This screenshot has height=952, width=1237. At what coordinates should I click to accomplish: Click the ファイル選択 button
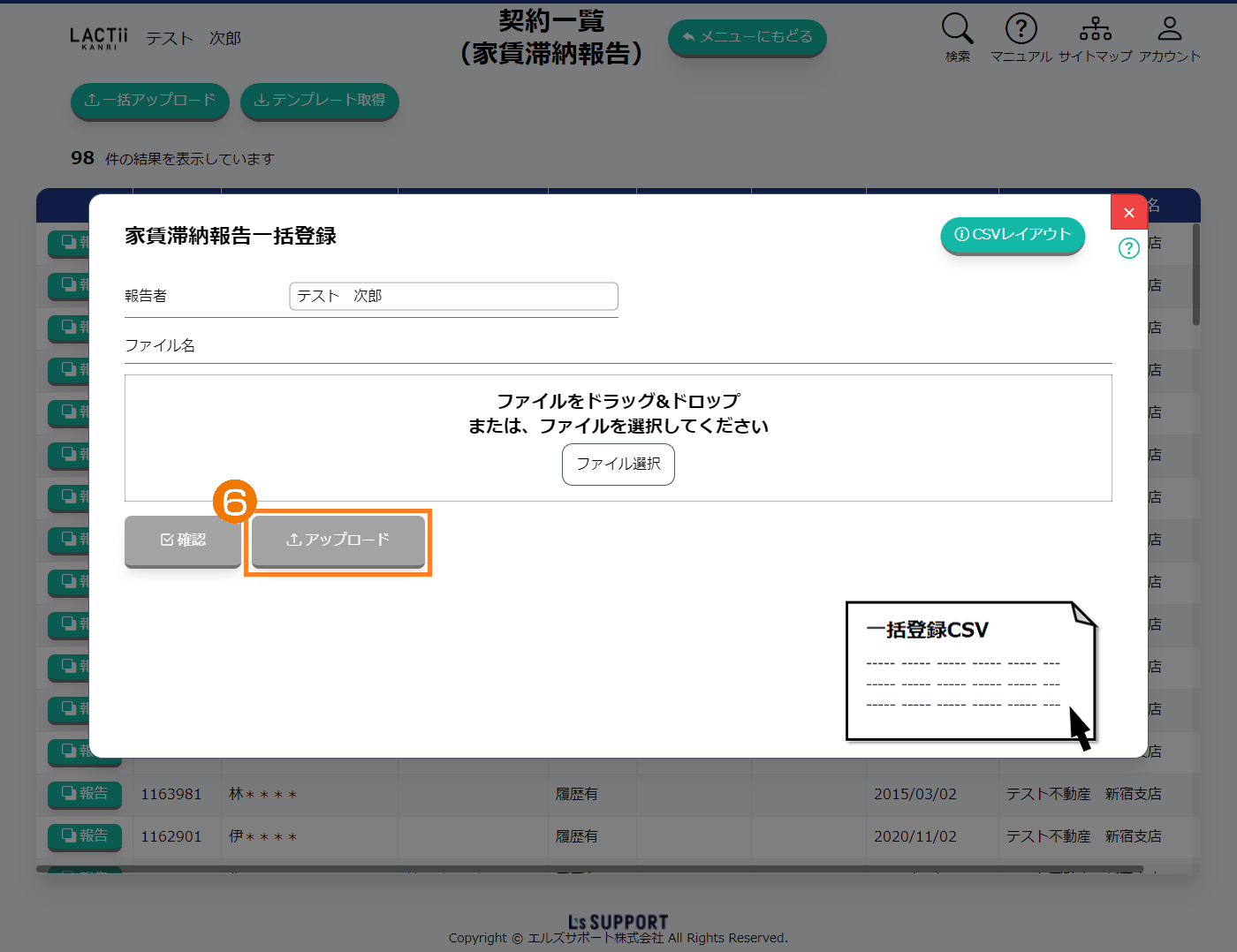(x=618, y=464)
